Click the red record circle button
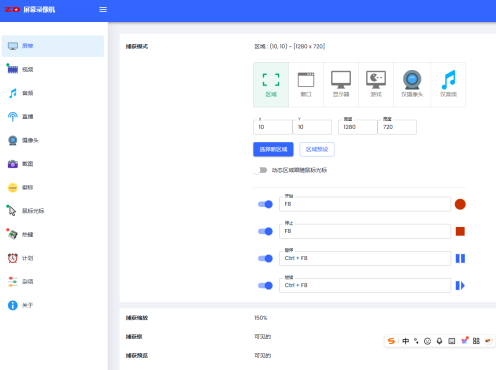Viewport: 496px width, 370px height. click(x=460, y=204)
